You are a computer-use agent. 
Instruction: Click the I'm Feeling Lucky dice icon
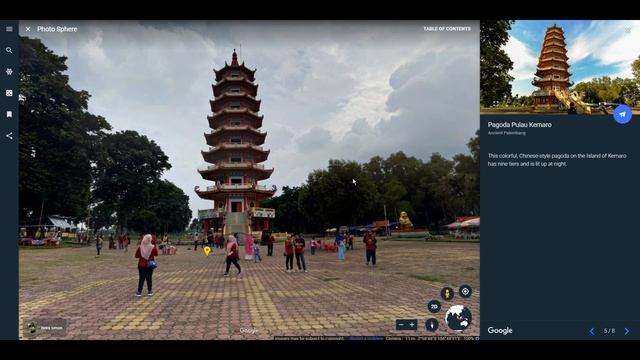(x=9, y=93)
